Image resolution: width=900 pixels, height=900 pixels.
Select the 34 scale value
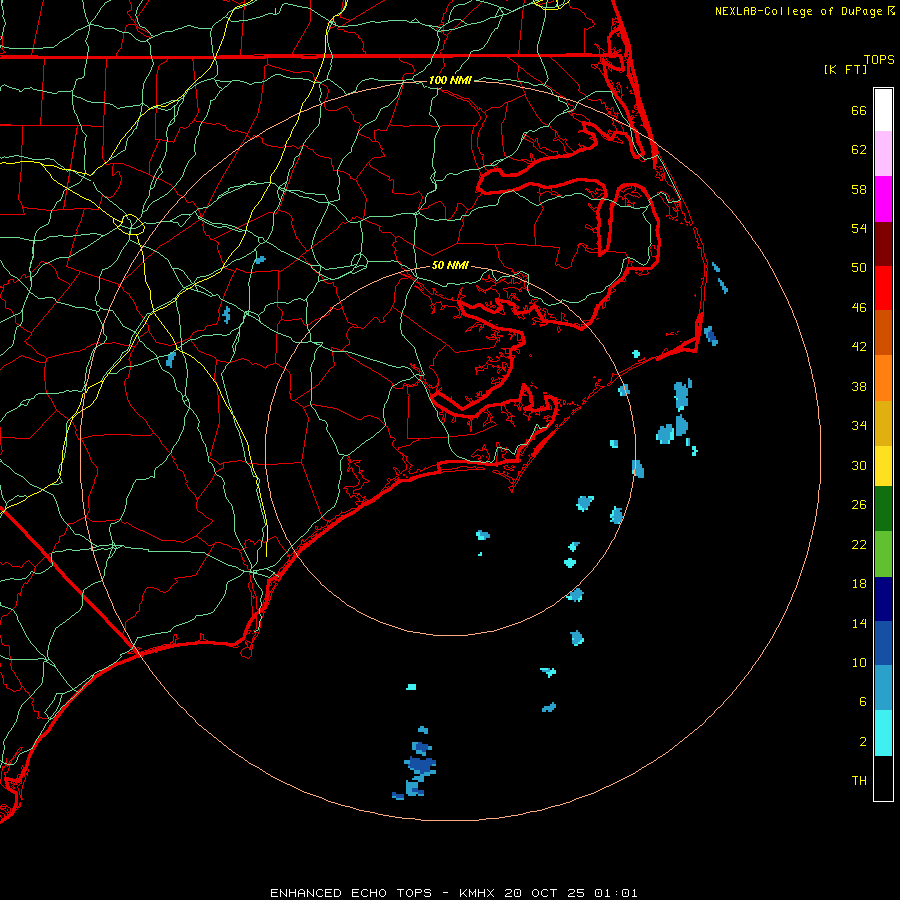859,426
